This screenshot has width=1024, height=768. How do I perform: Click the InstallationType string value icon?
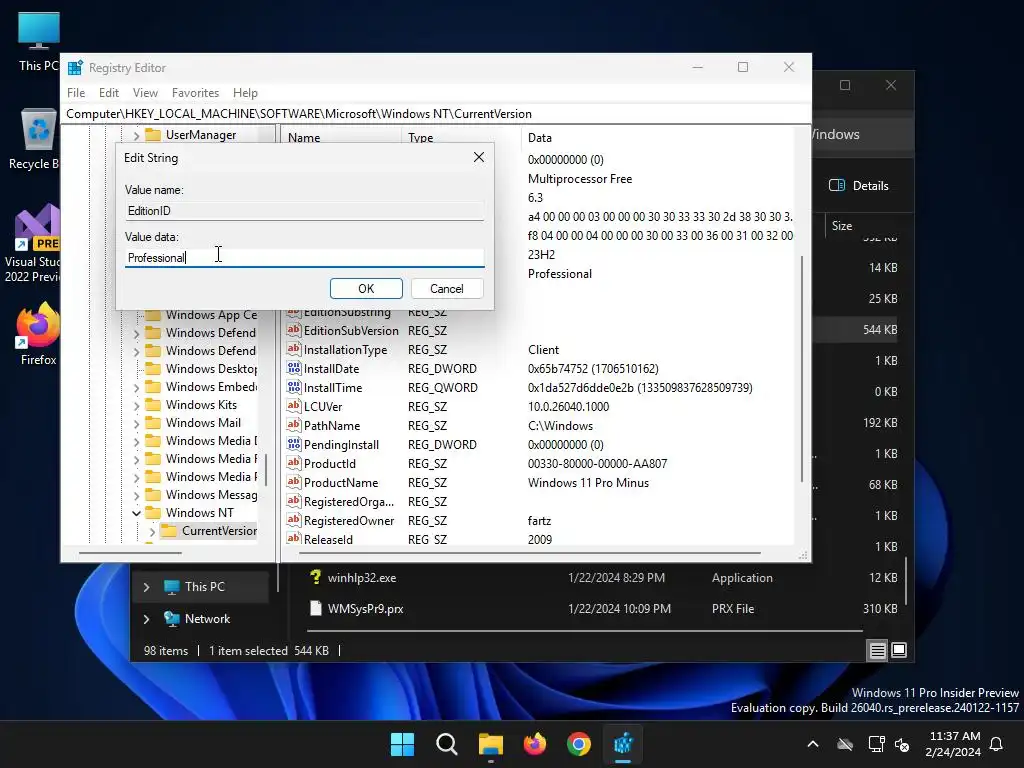click(x=294, y=349)
